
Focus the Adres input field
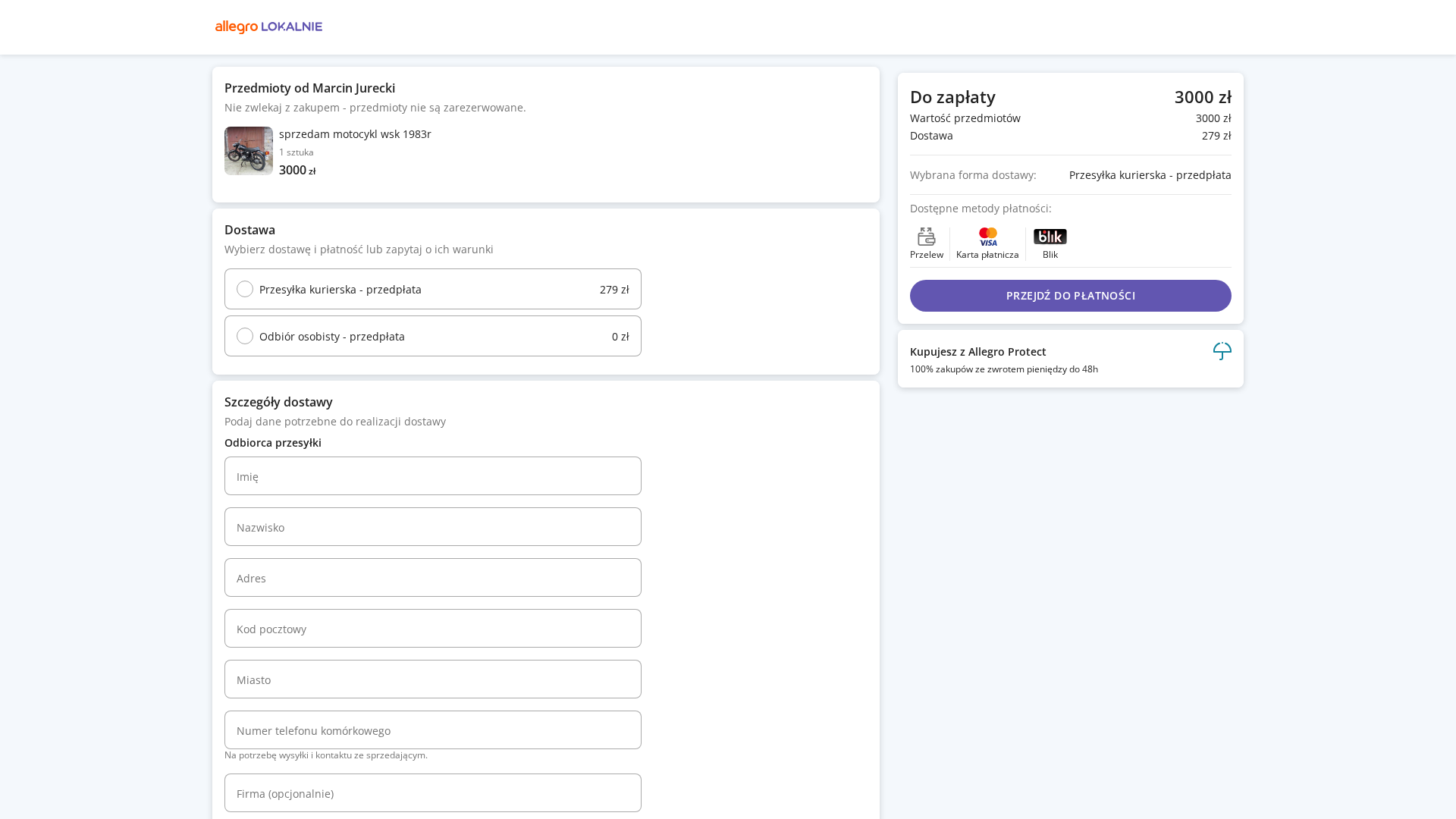[433, 578]
